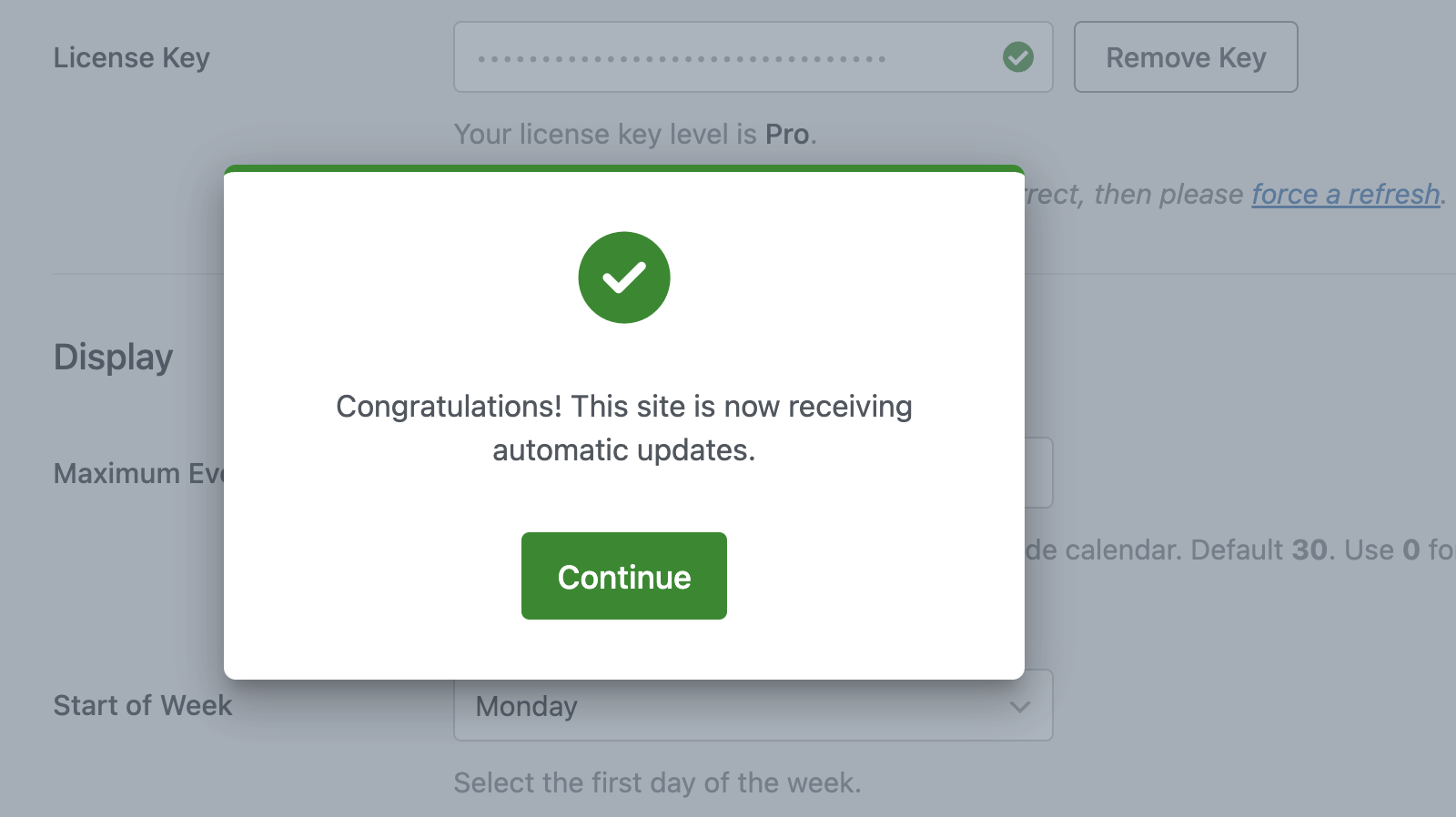
Task: Open the force a refresh link
Action: coord(1345,194)
